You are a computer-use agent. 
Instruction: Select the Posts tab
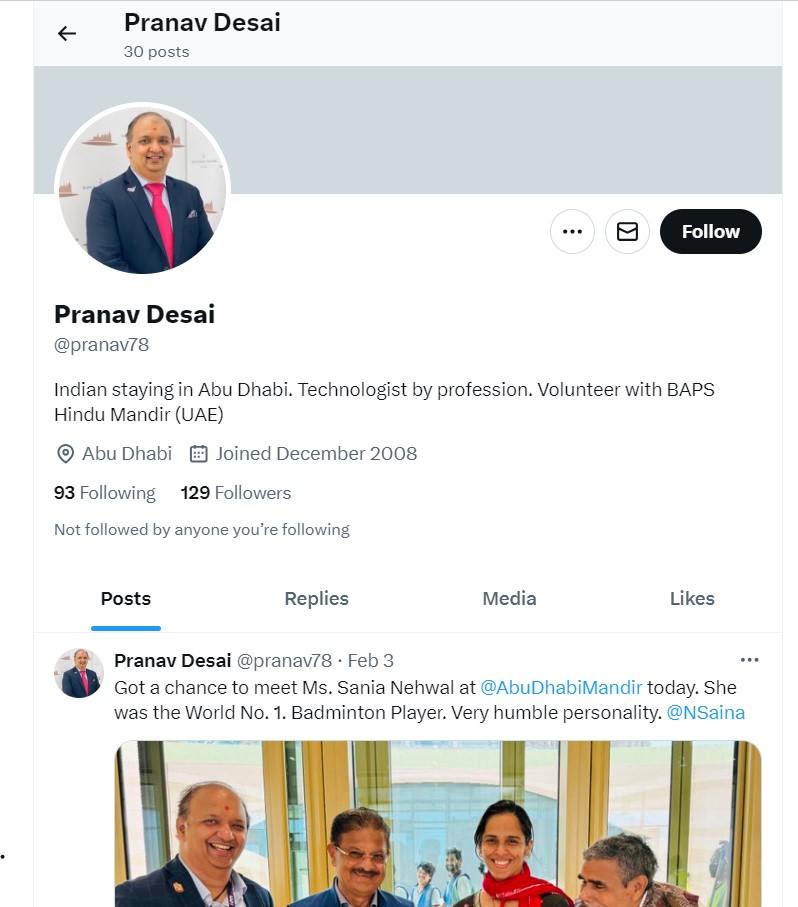pos(125,598)
